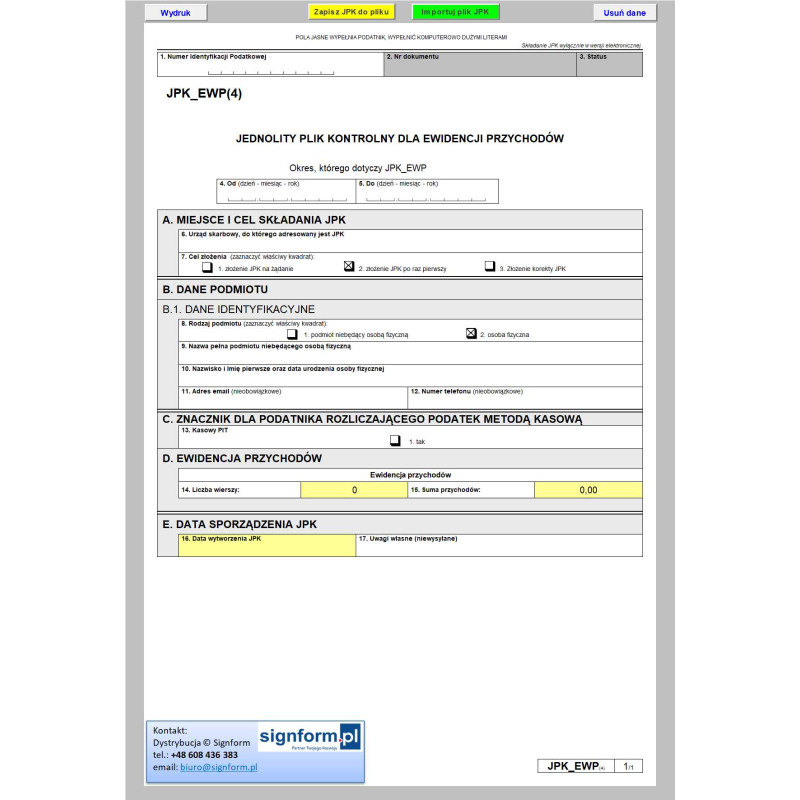Image resolution: width=800 pixels, height=800 pixels.
Task: Click the signform.pl logo
Action: 309,739
